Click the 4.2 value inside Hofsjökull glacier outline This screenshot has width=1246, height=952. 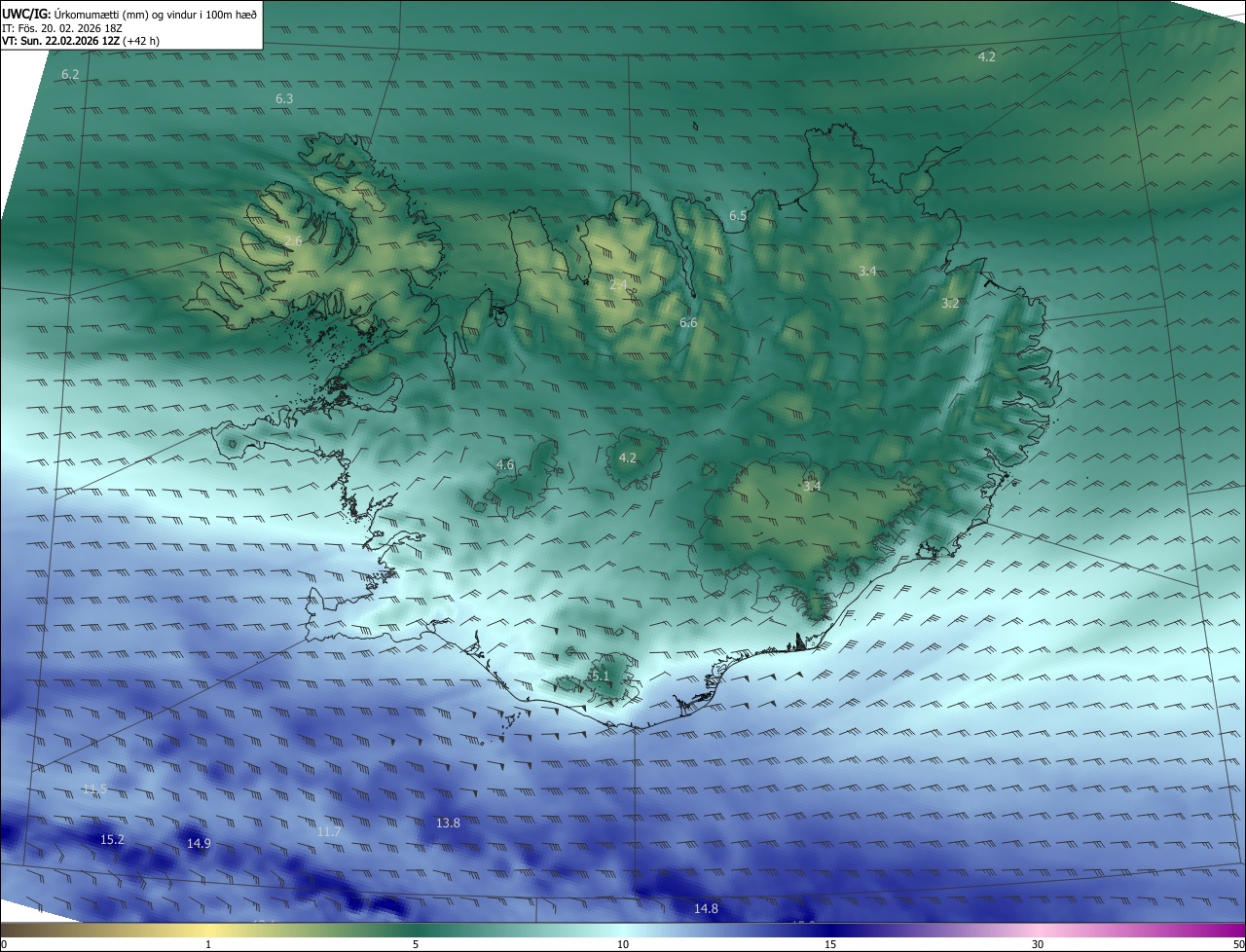(x=628, y=458)
